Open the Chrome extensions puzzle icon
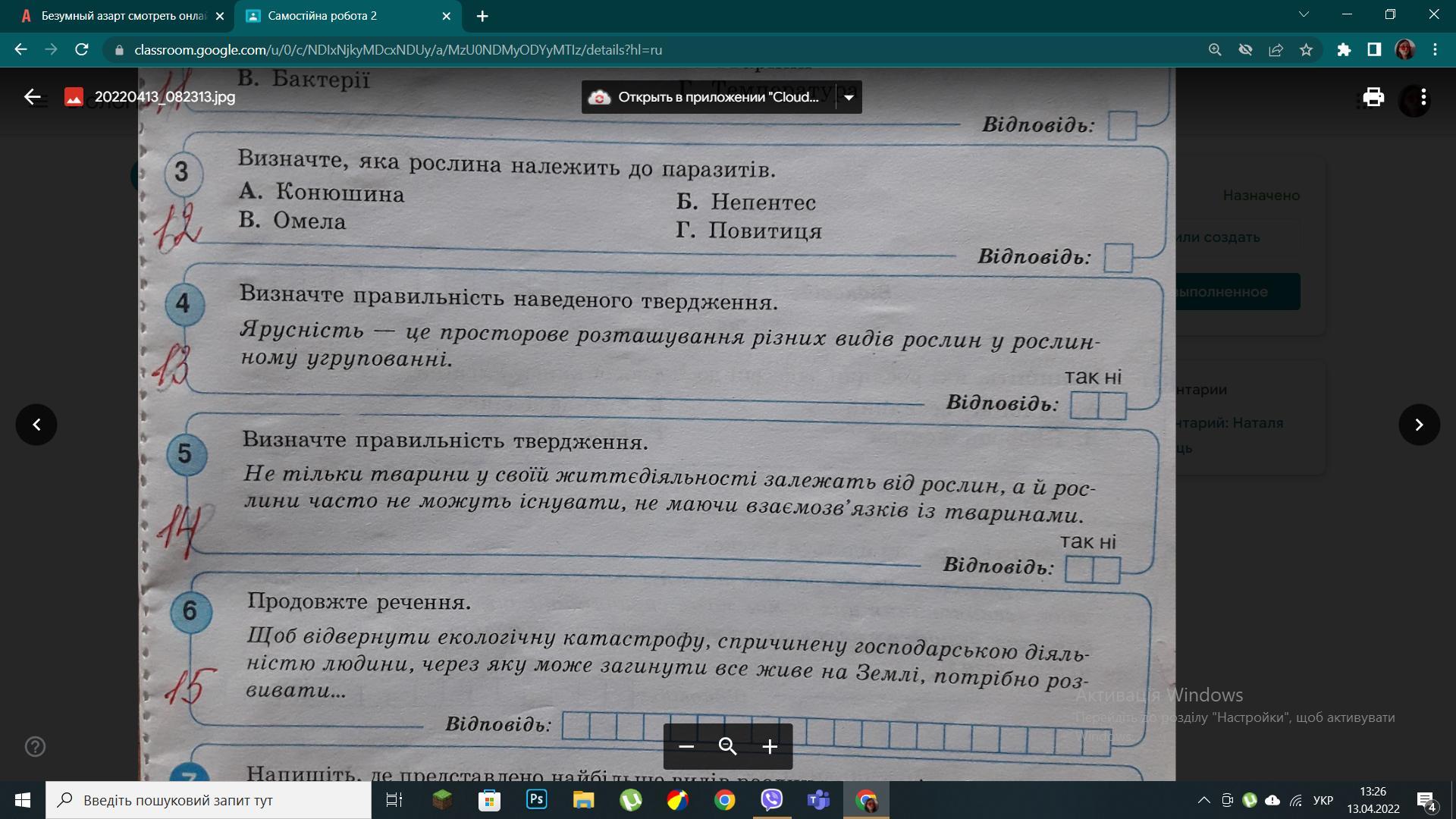The width and height of the screenshot is (1456, 819). pyautogui.click(x=1344, y=50)
